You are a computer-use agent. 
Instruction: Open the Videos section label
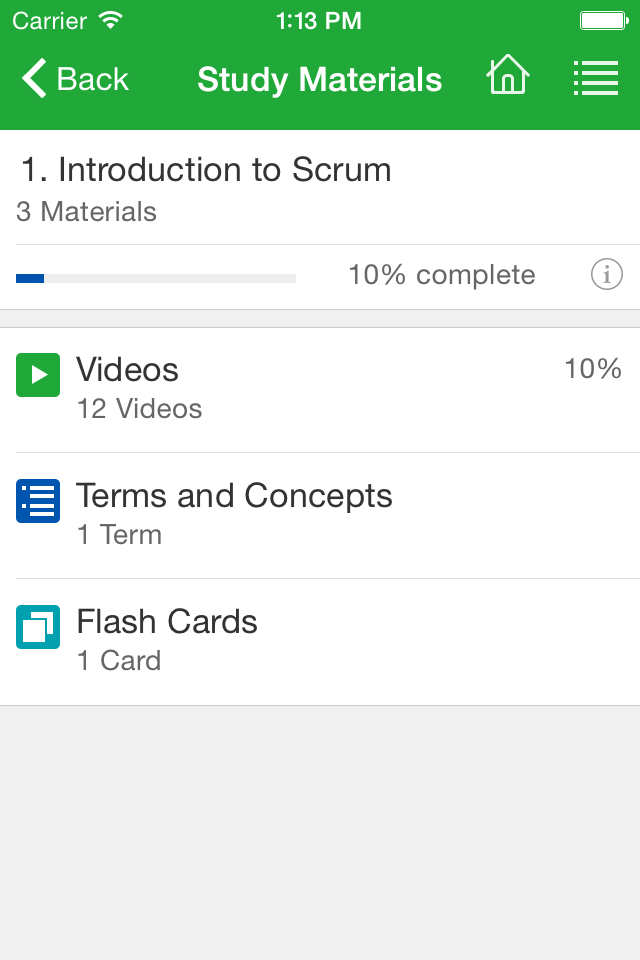coord(127,370)
